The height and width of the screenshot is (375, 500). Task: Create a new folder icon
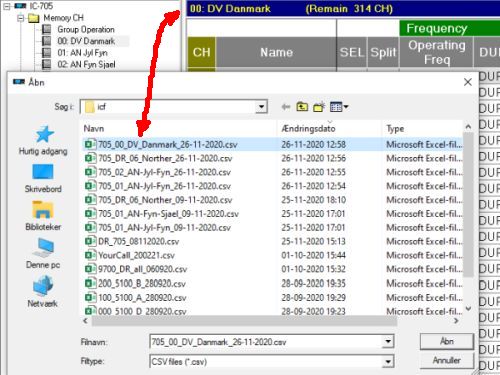click(x=319, y=107)
